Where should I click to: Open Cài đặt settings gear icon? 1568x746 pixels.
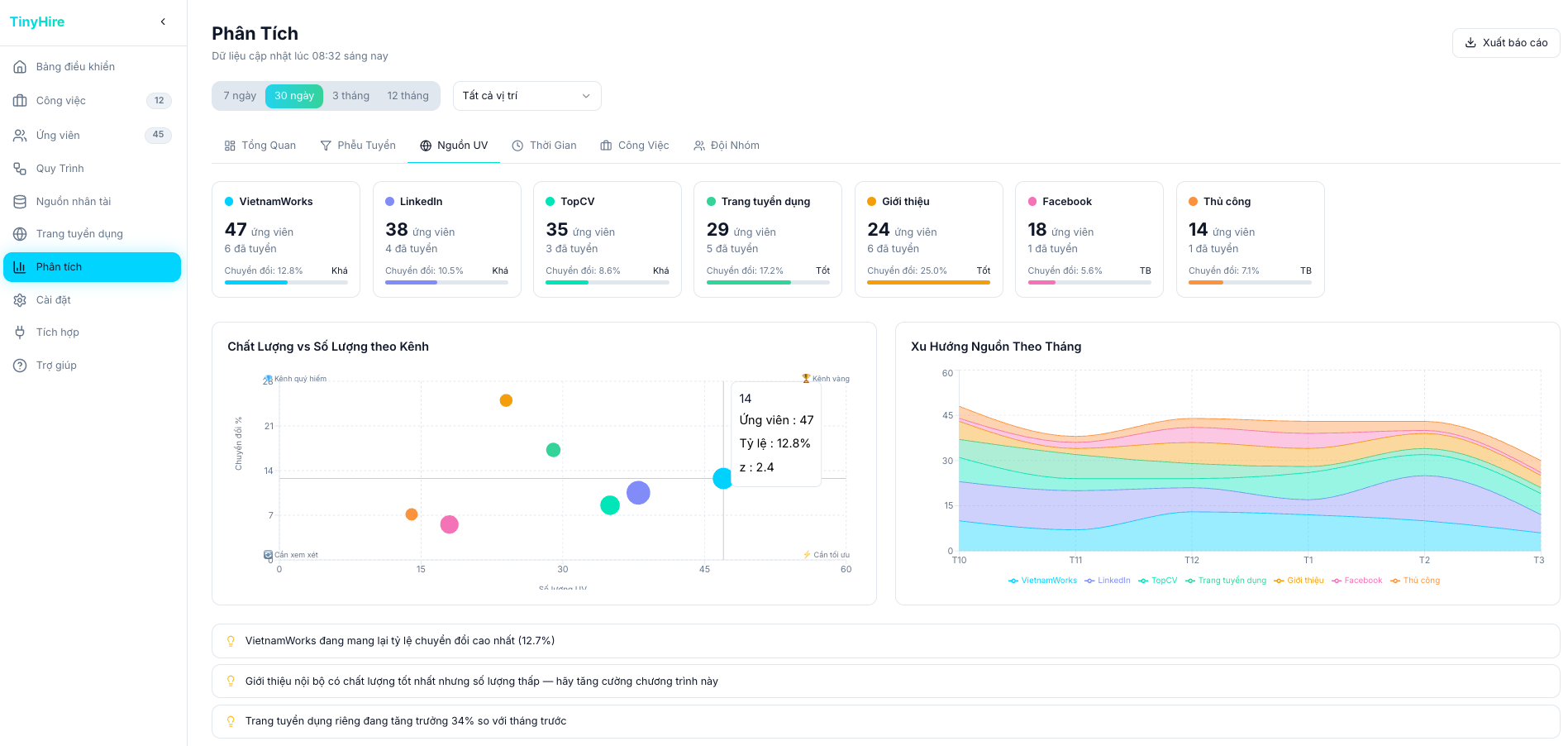pyautogui.click(x=20, y=299)
